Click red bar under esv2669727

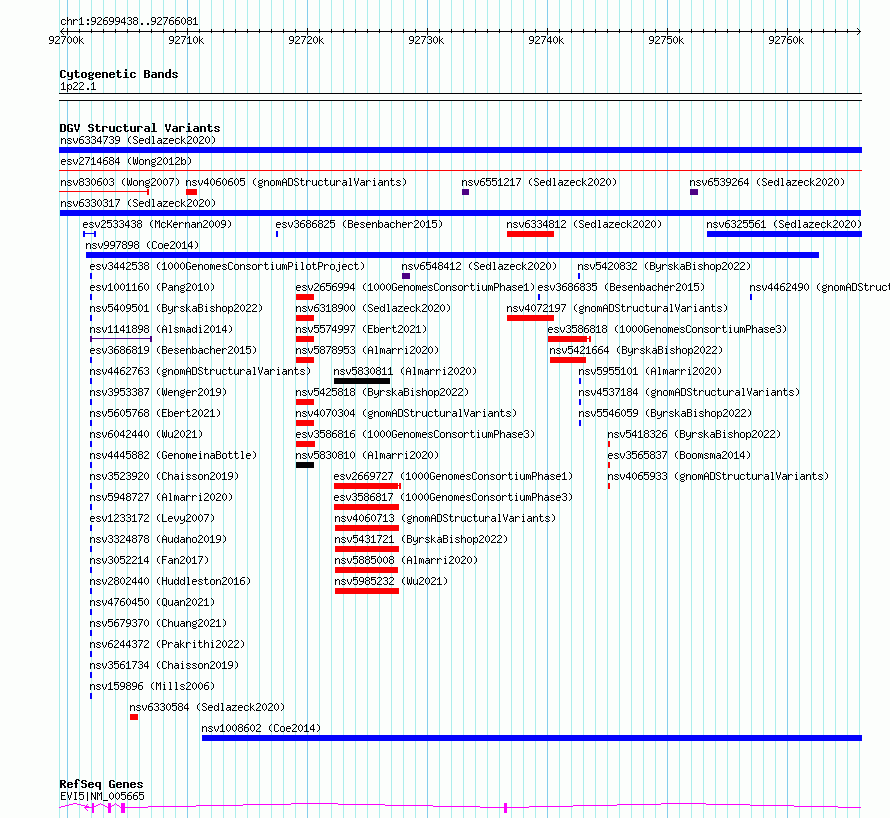coord(367,486)
